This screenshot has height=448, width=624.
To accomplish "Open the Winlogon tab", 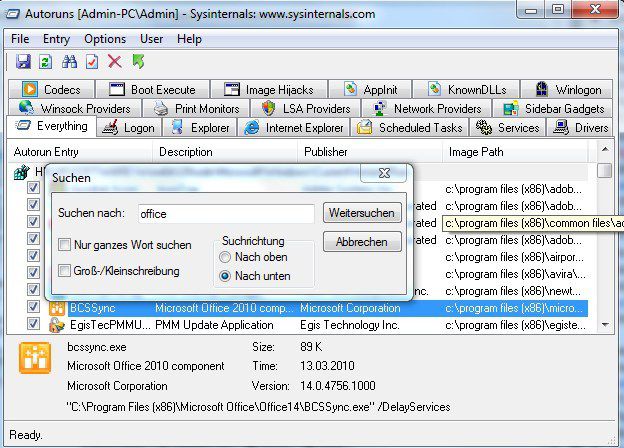I will (567, 90).
